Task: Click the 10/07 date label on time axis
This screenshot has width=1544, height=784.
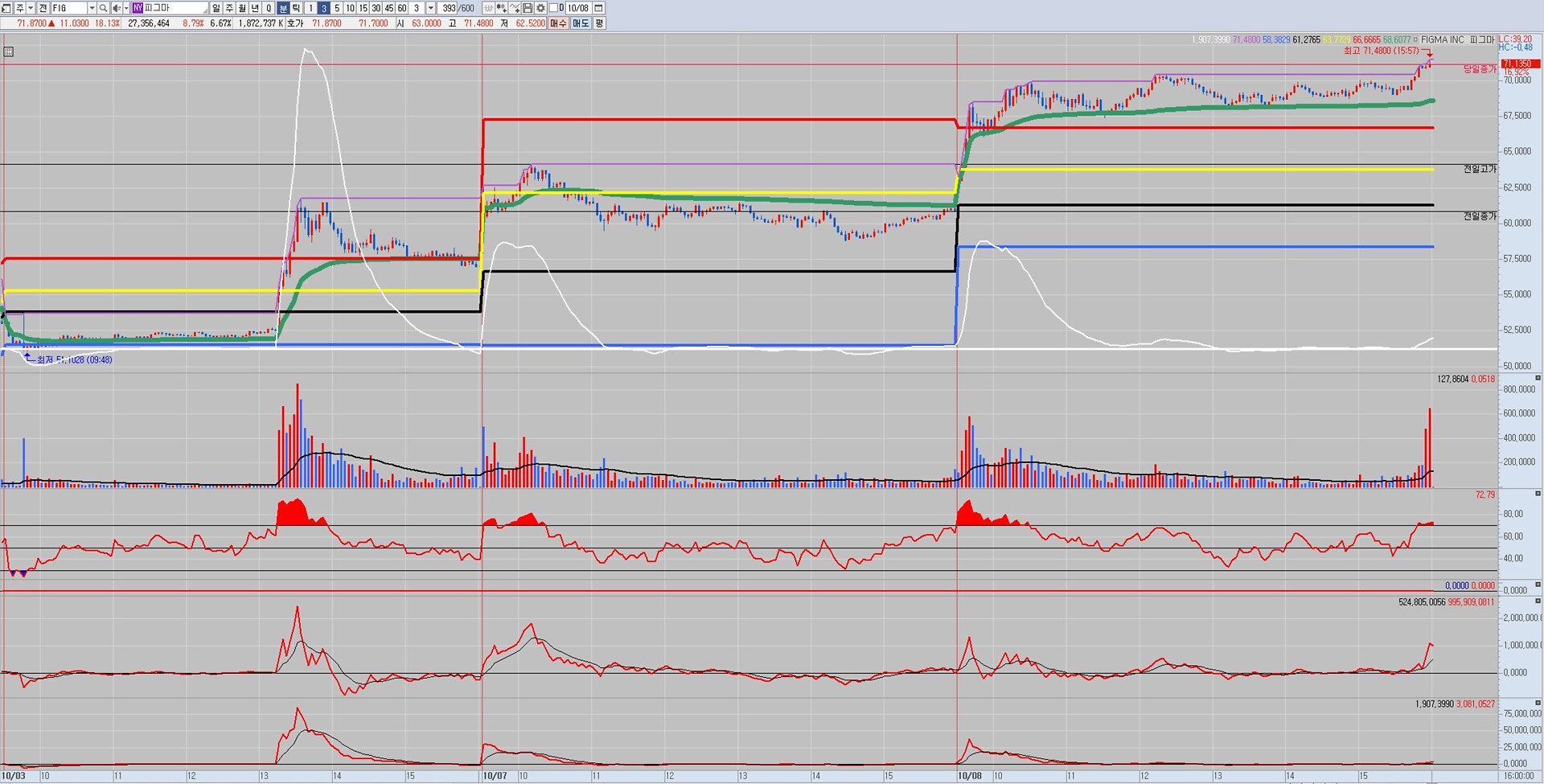Action: coord(495,776)
